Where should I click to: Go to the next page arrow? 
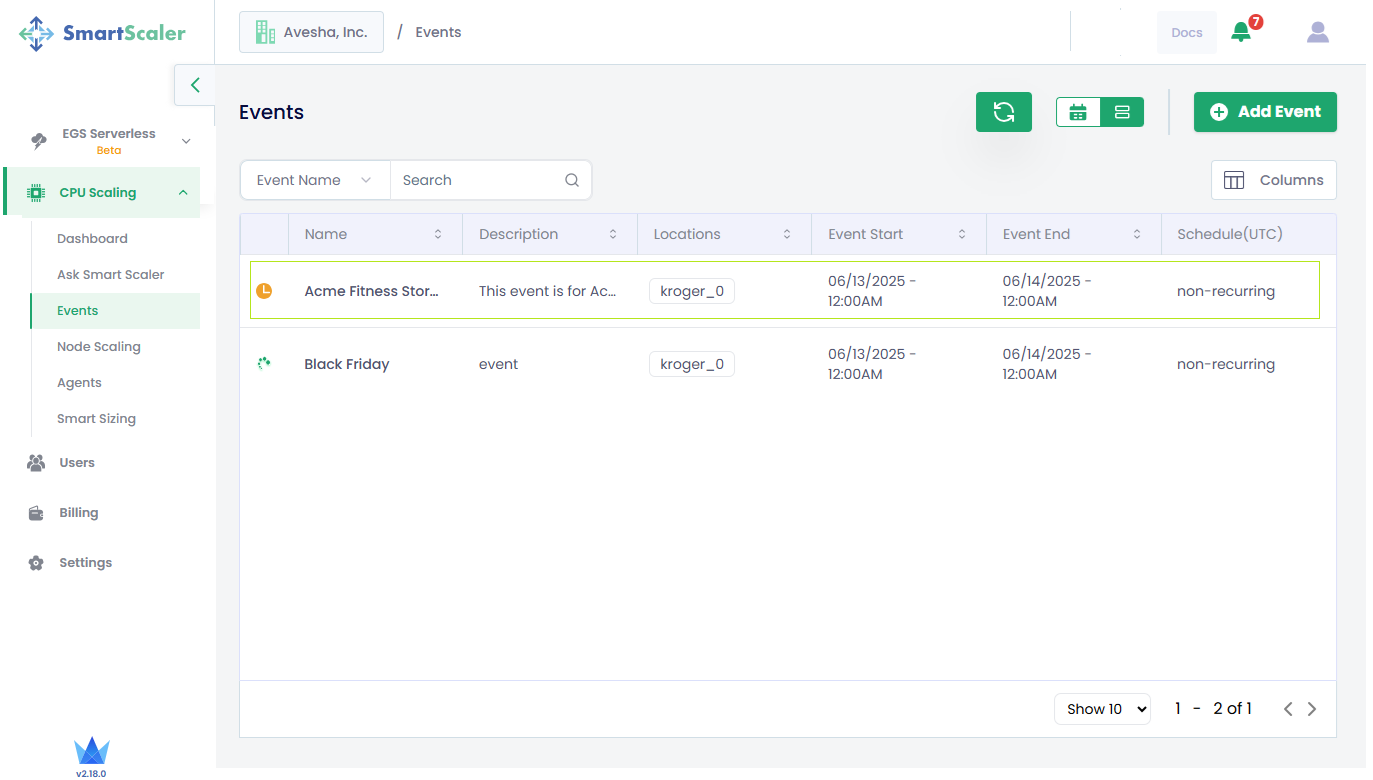[1312, 709]
